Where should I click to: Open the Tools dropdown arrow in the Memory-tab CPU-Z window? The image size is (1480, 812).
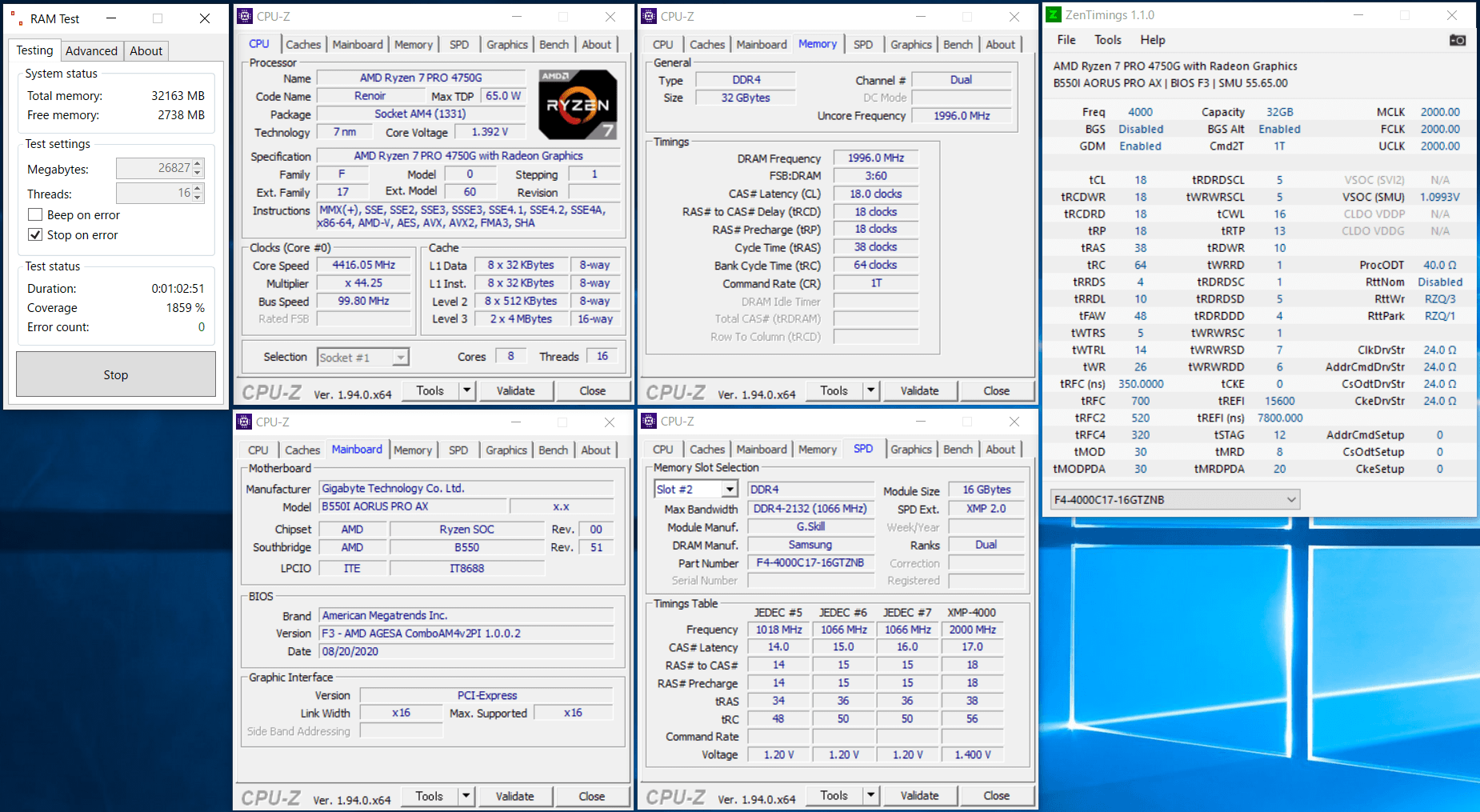(x=871, y=390)
